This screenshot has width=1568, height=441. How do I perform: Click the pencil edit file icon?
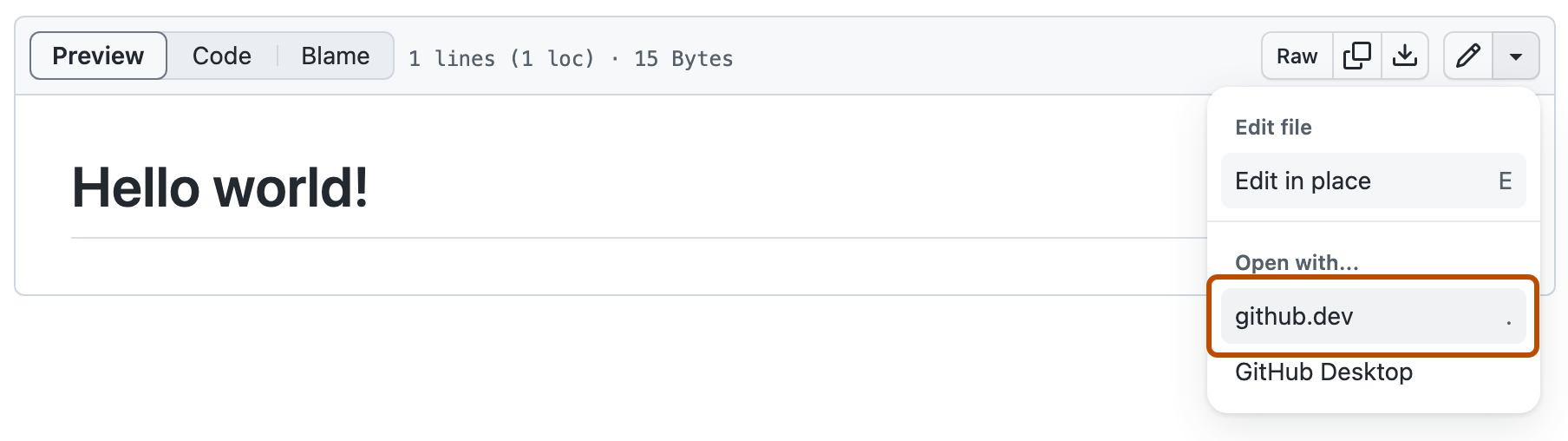[x=1467, y=56]
